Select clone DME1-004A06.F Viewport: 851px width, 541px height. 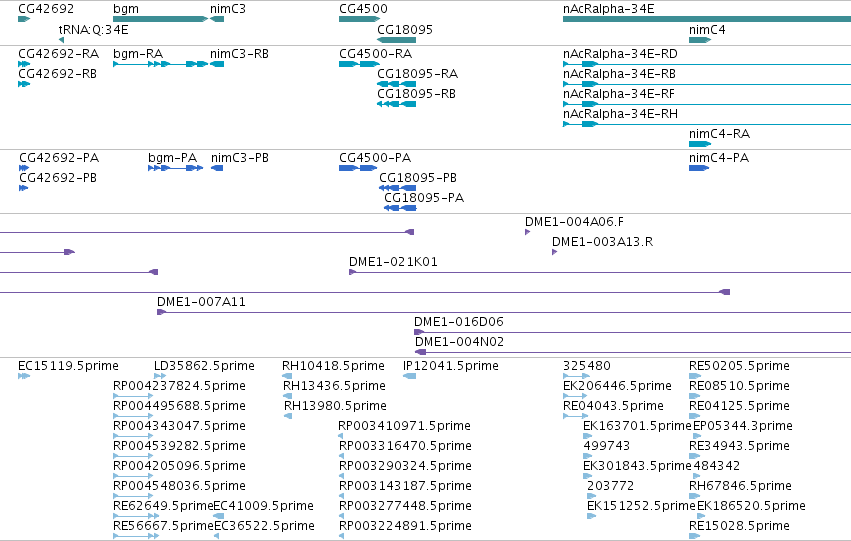[x=574, y=222]
